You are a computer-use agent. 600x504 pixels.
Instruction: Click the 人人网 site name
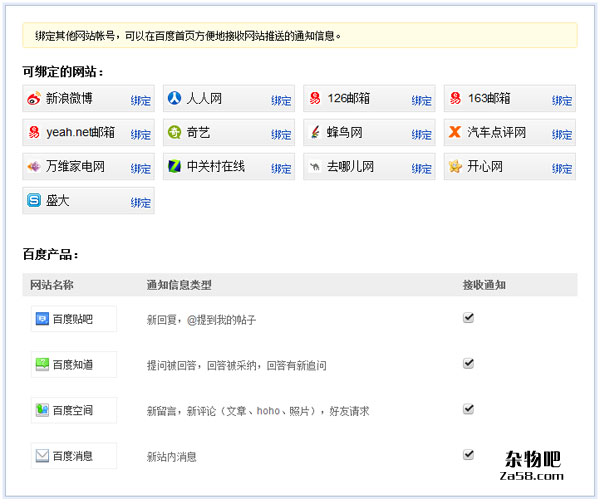pyautogui.click(x=204, y=98)
